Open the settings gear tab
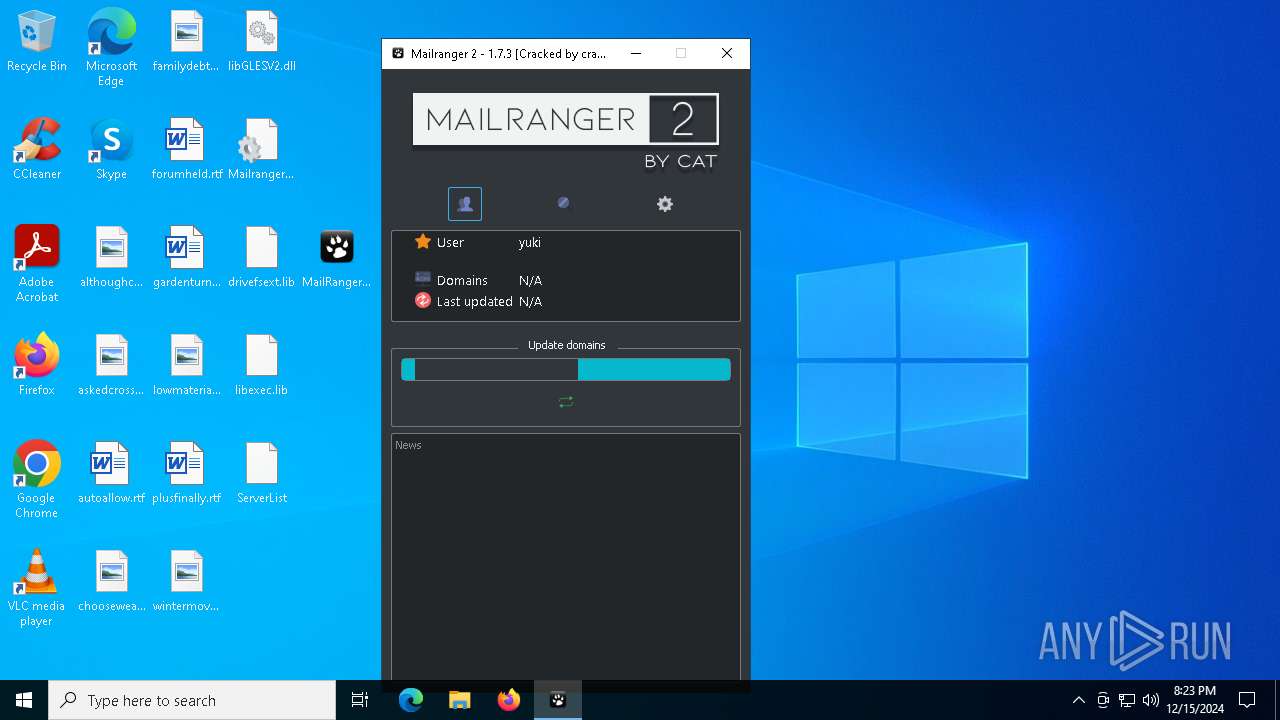Screen dimensions: 1280x720 point(665,204)
